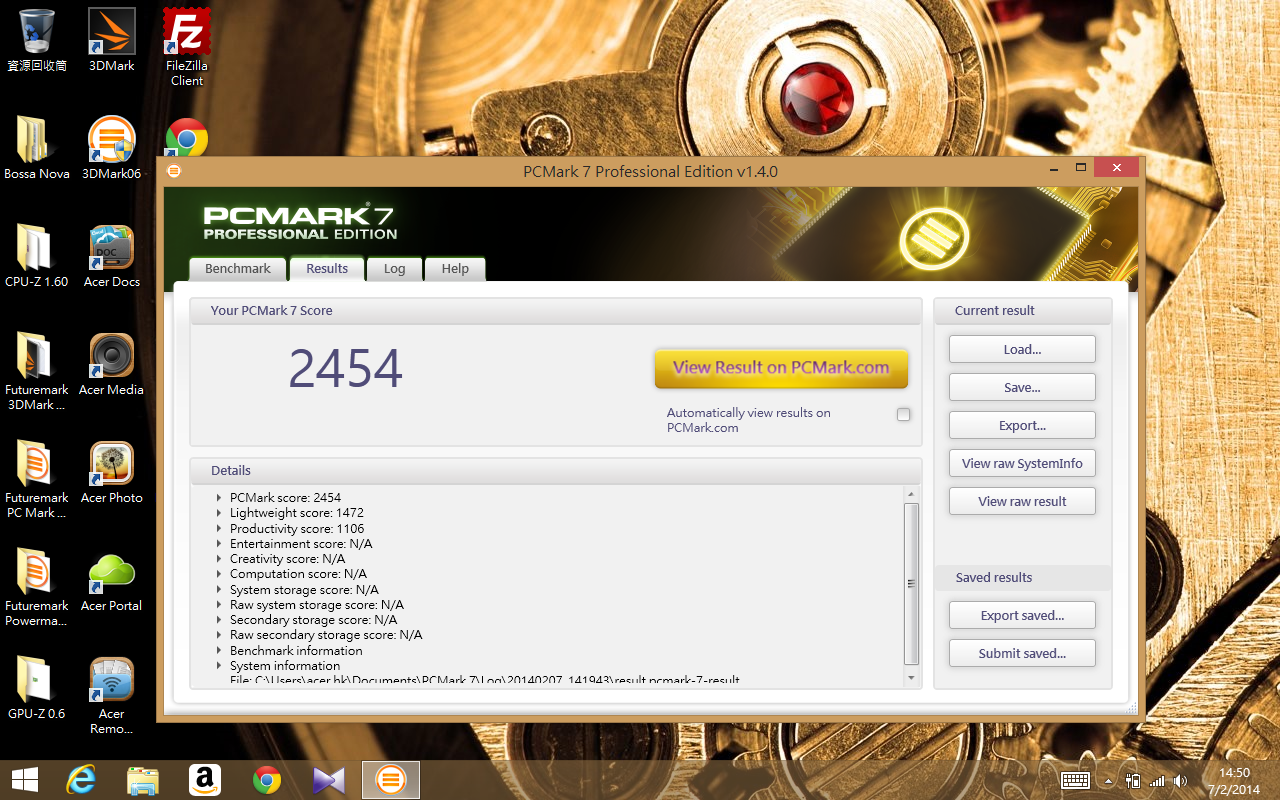
Task: Click the View raw SystemInfo button
Action: (x=1022, y=464)
